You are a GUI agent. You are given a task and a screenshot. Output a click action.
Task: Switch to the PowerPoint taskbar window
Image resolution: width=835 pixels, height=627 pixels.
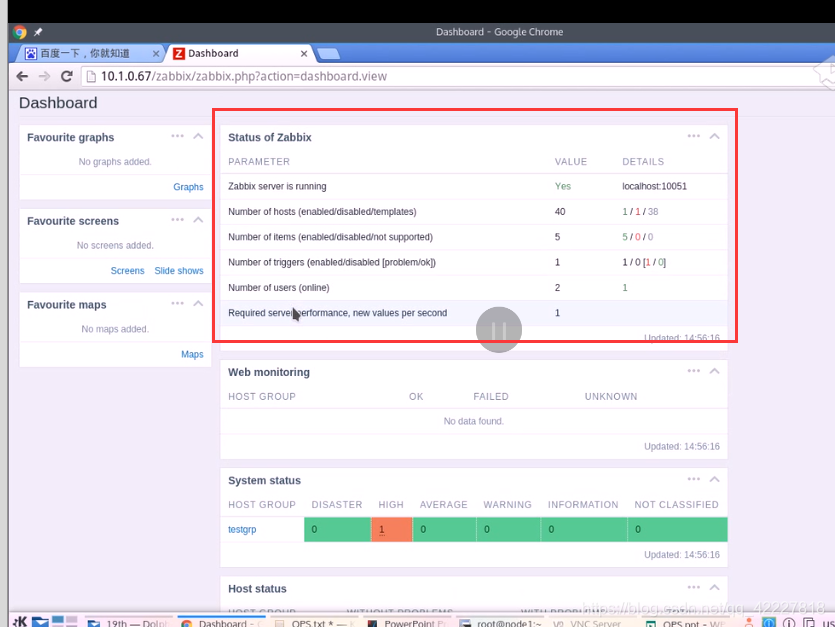(x=409, y=623)
